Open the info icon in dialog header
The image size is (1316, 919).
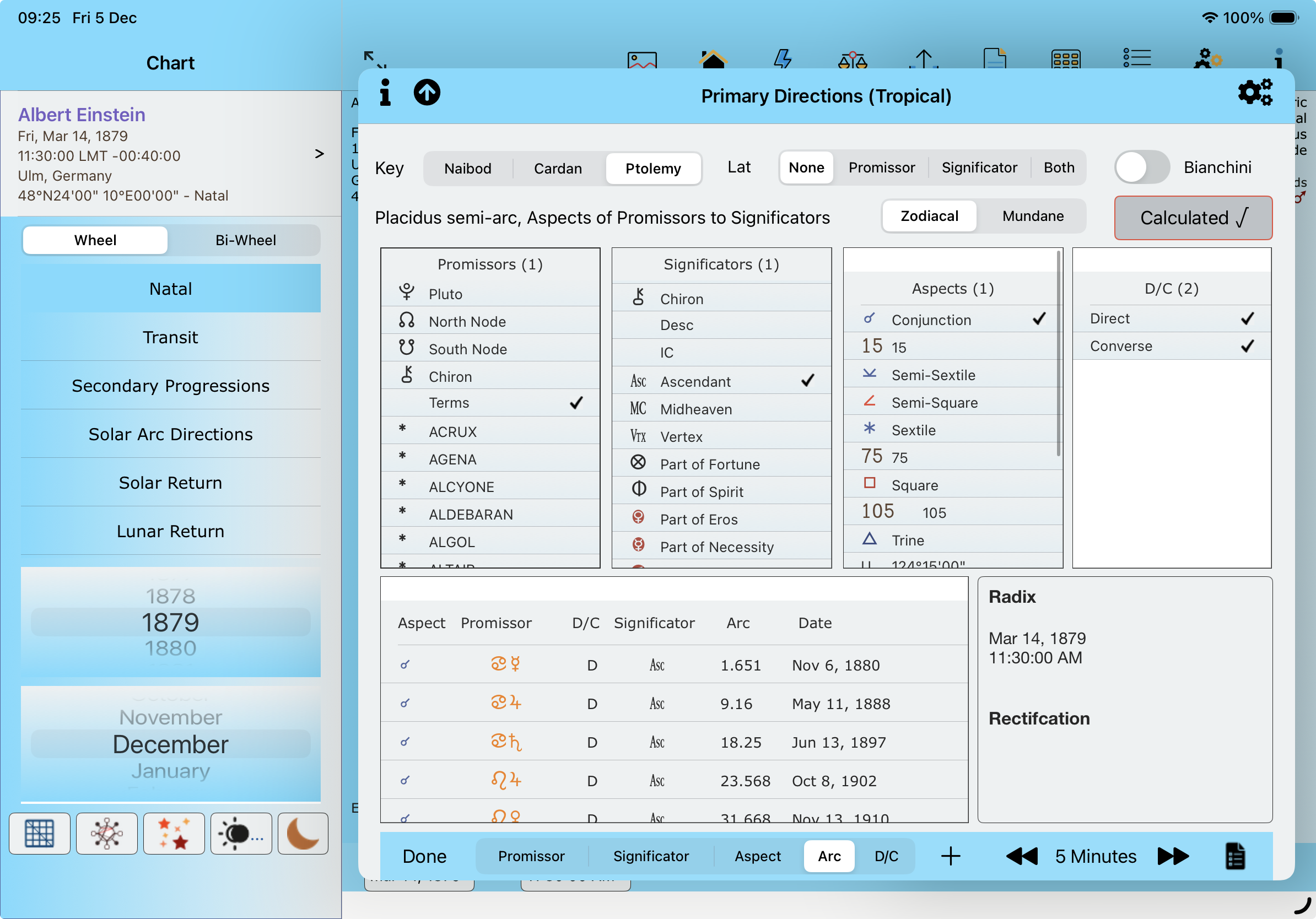[385, 92]
